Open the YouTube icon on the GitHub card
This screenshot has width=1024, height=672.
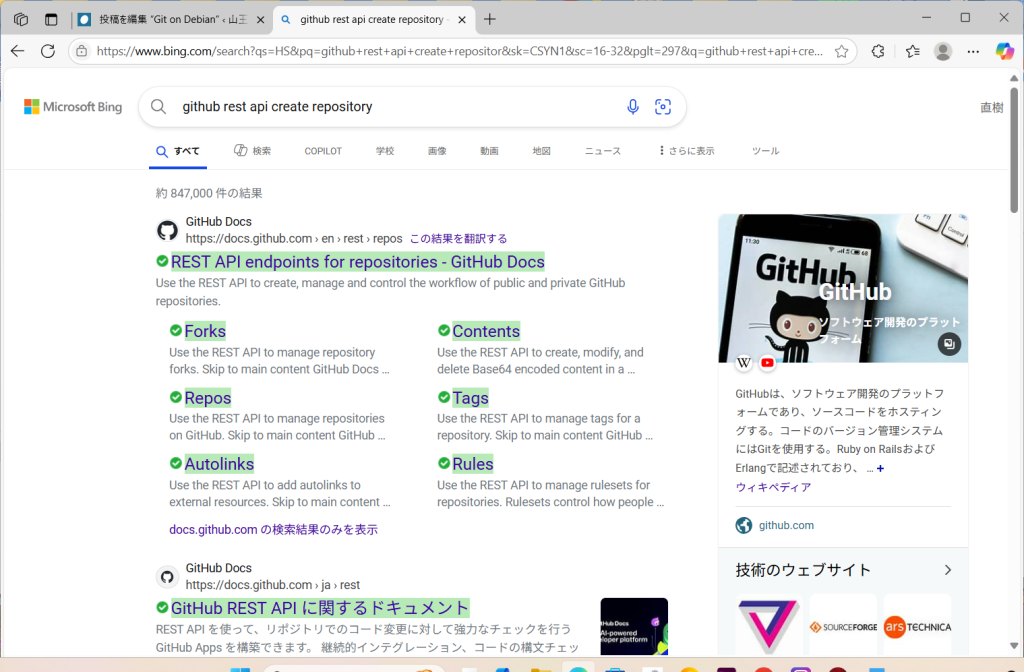point(767,363)
